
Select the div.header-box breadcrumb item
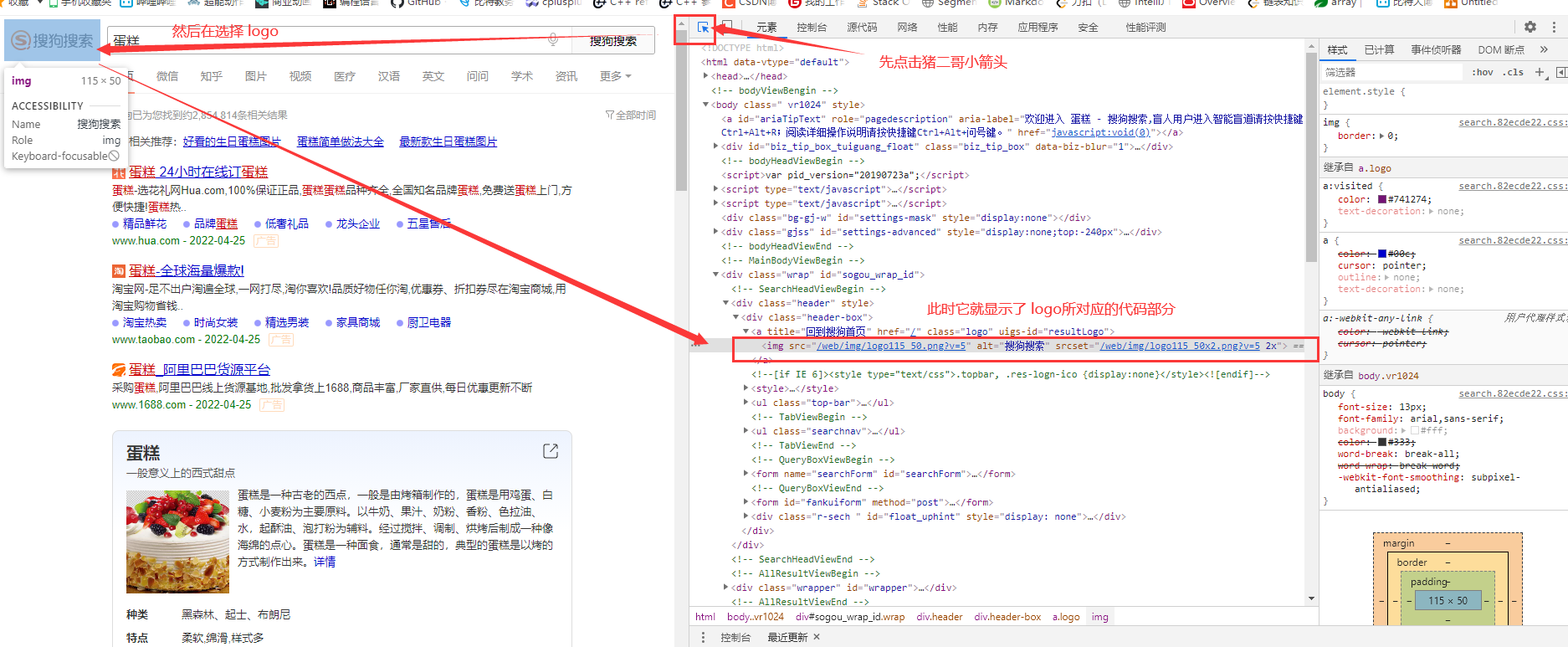1007,617
